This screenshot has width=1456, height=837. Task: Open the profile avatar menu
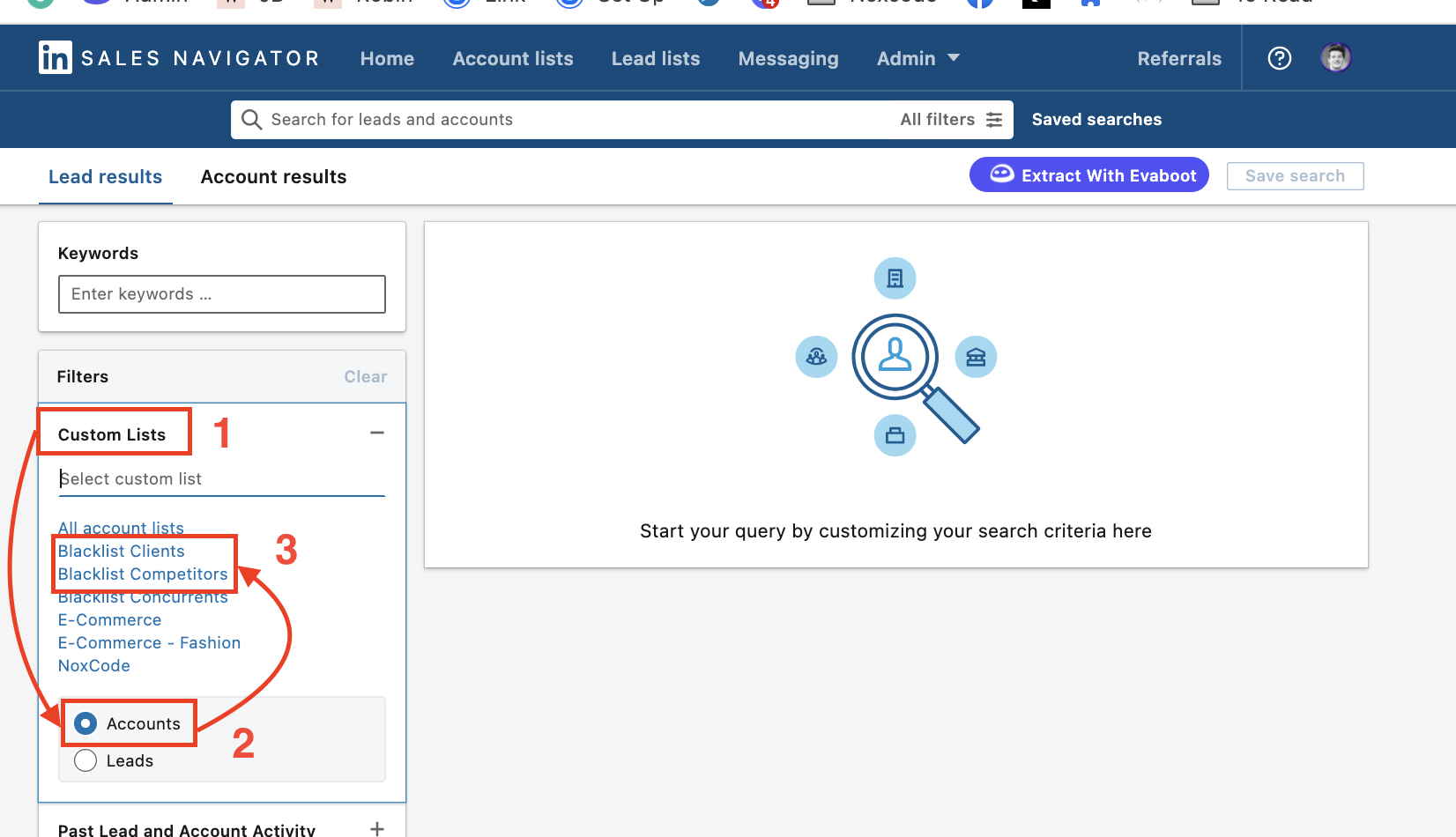(1335, 57)
